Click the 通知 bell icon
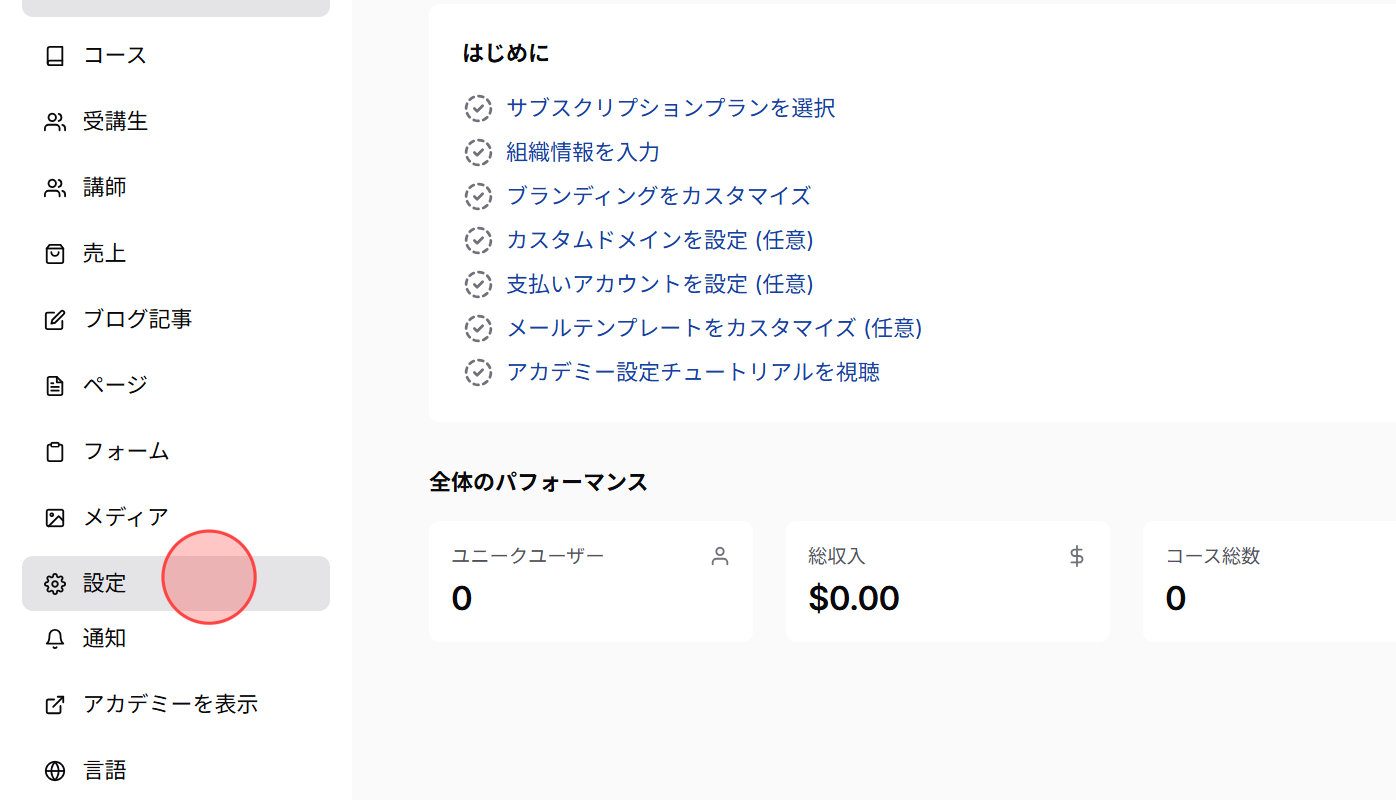The image size is (1396, 800). 55,638
